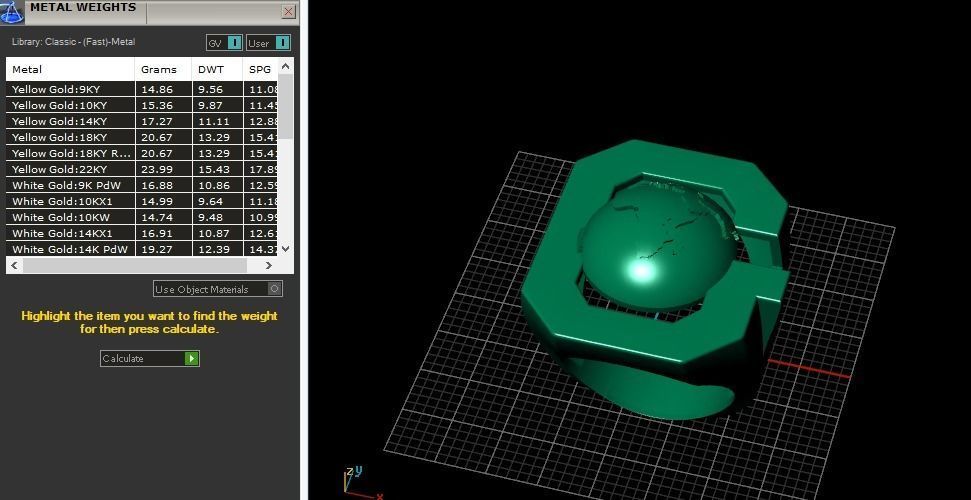
Task: Click the DWT column header
Action: [x=217, y=69]
